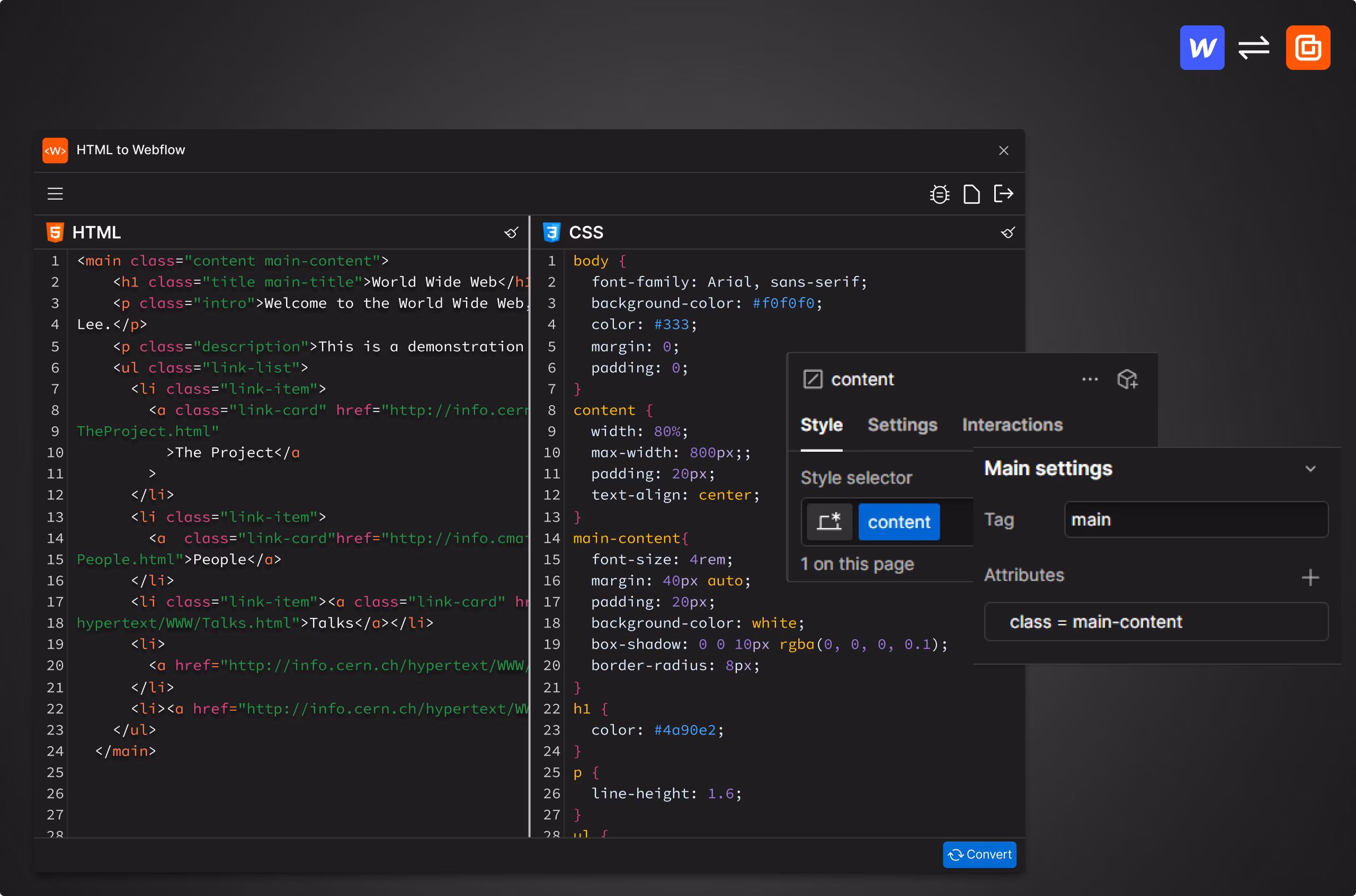Click HTML line with ul class "link-list"
Screen dimensions: 1356x896
pos(210,368)
